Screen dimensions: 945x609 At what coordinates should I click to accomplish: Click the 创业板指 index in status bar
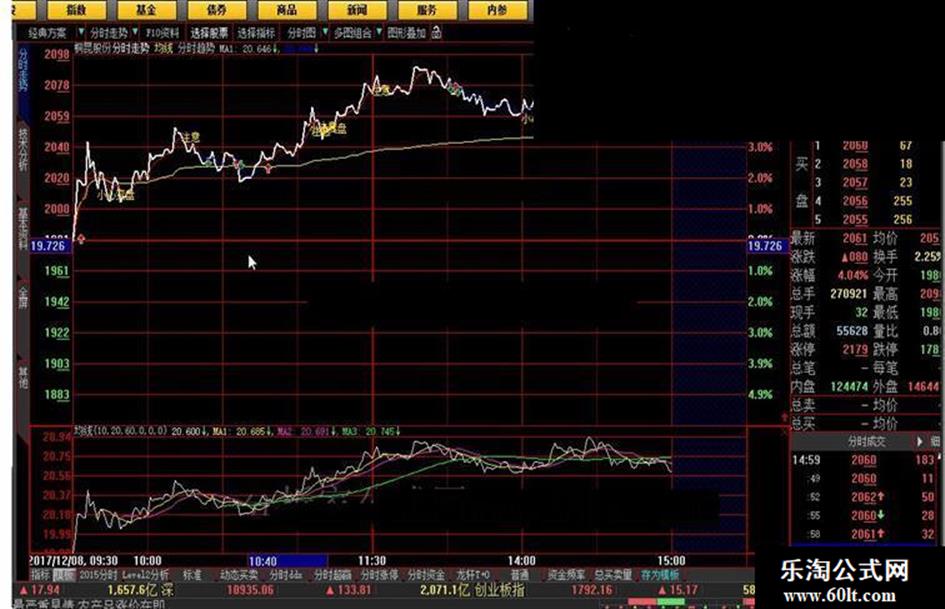tap(499, 590)
